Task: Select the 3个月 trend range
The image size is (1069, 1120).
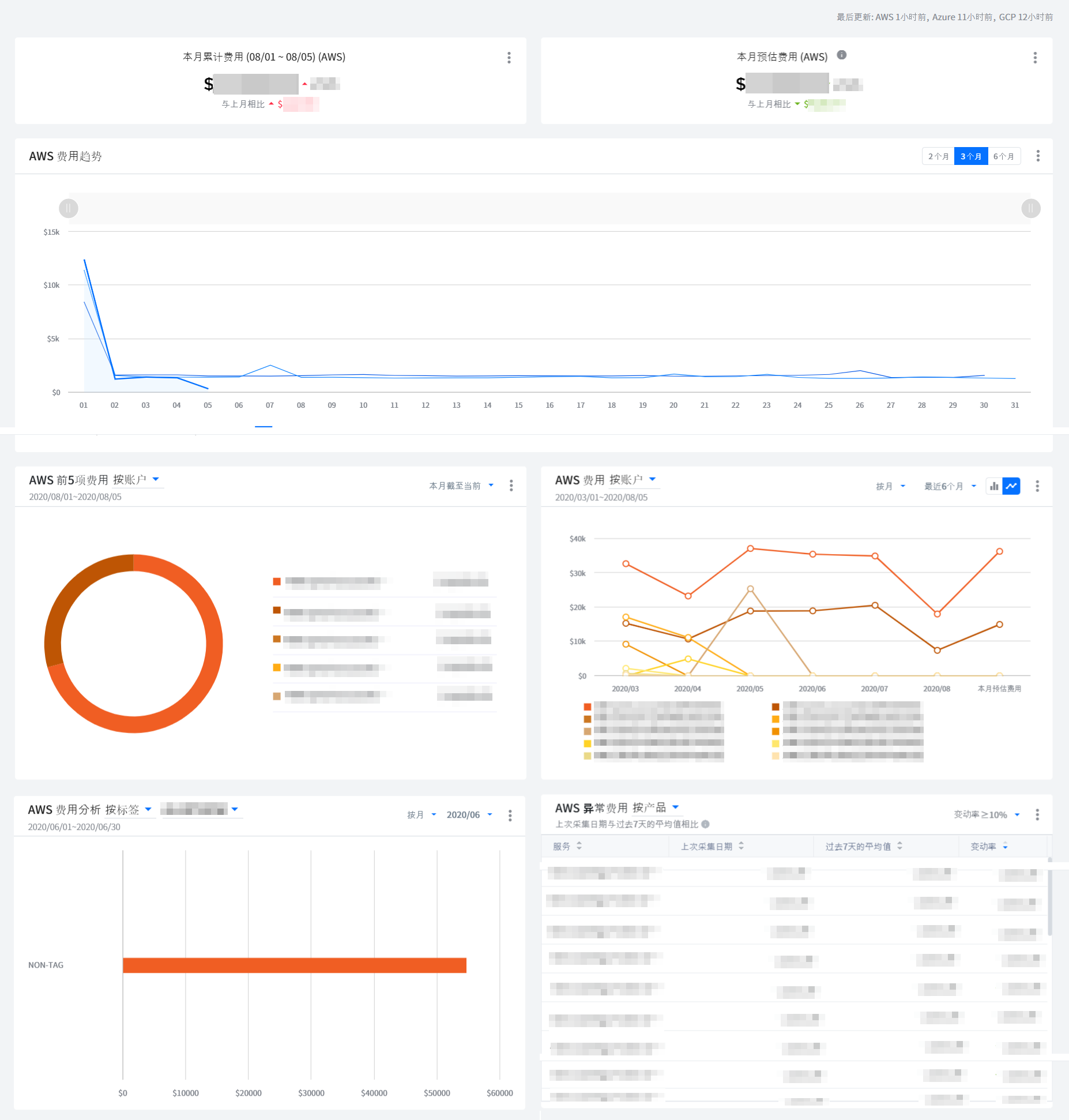Action: point(971,156)
